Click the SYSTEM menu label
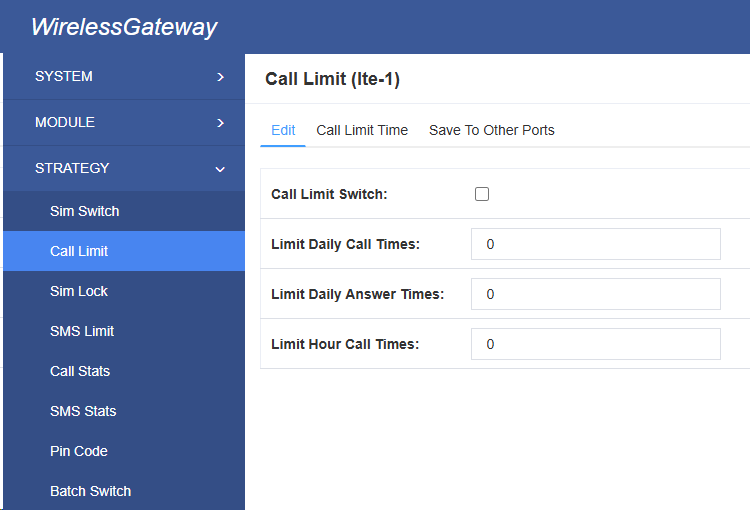This screenshot has height=510, width=750. pos(64,77)
